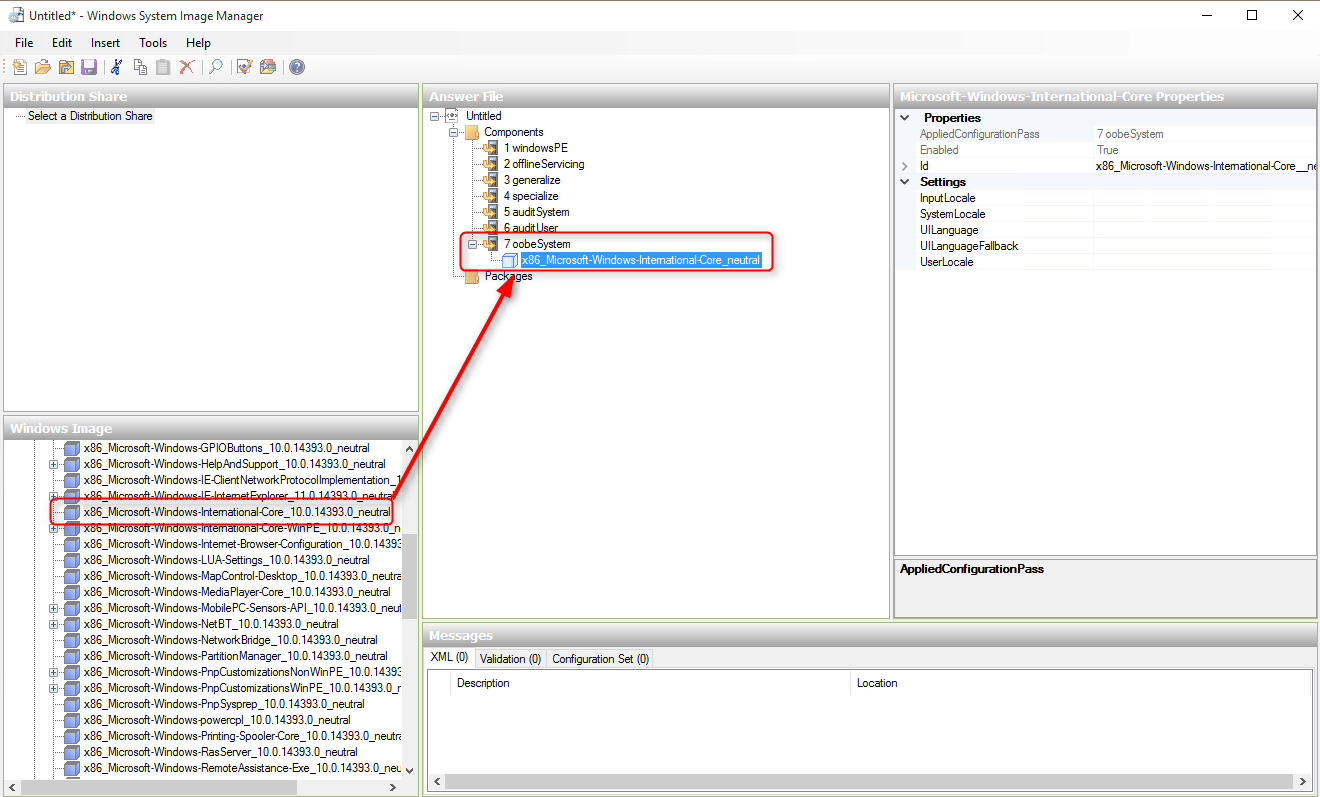Image resolution: width=1320 pixels, height=797 pixels.
Task: Click the icon beside 3 generalize
Action: point(490,180)
